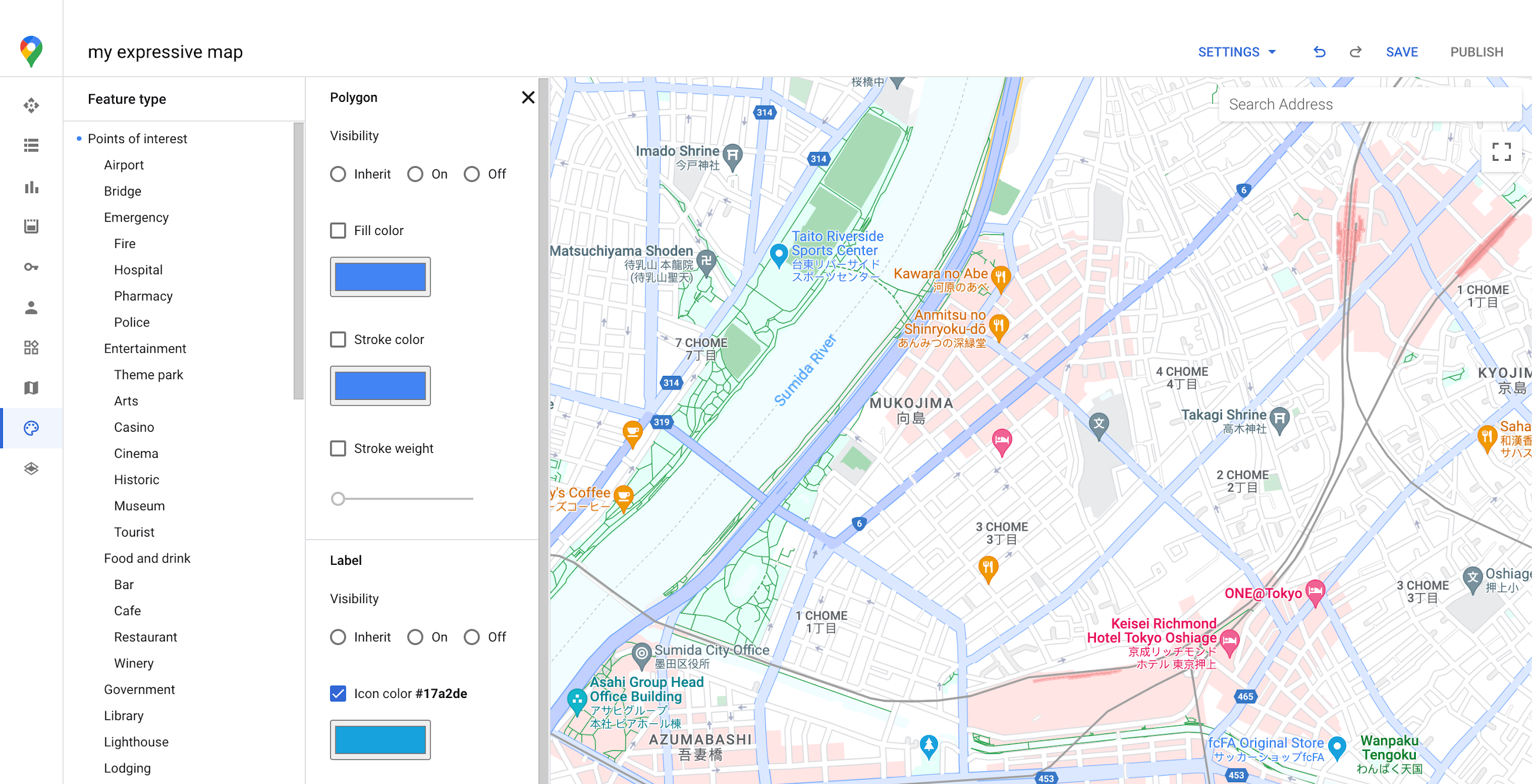The height and width of the screenshot is (784, 1532).
Task: Check the Stroke weight option
Action: [338, 448]
